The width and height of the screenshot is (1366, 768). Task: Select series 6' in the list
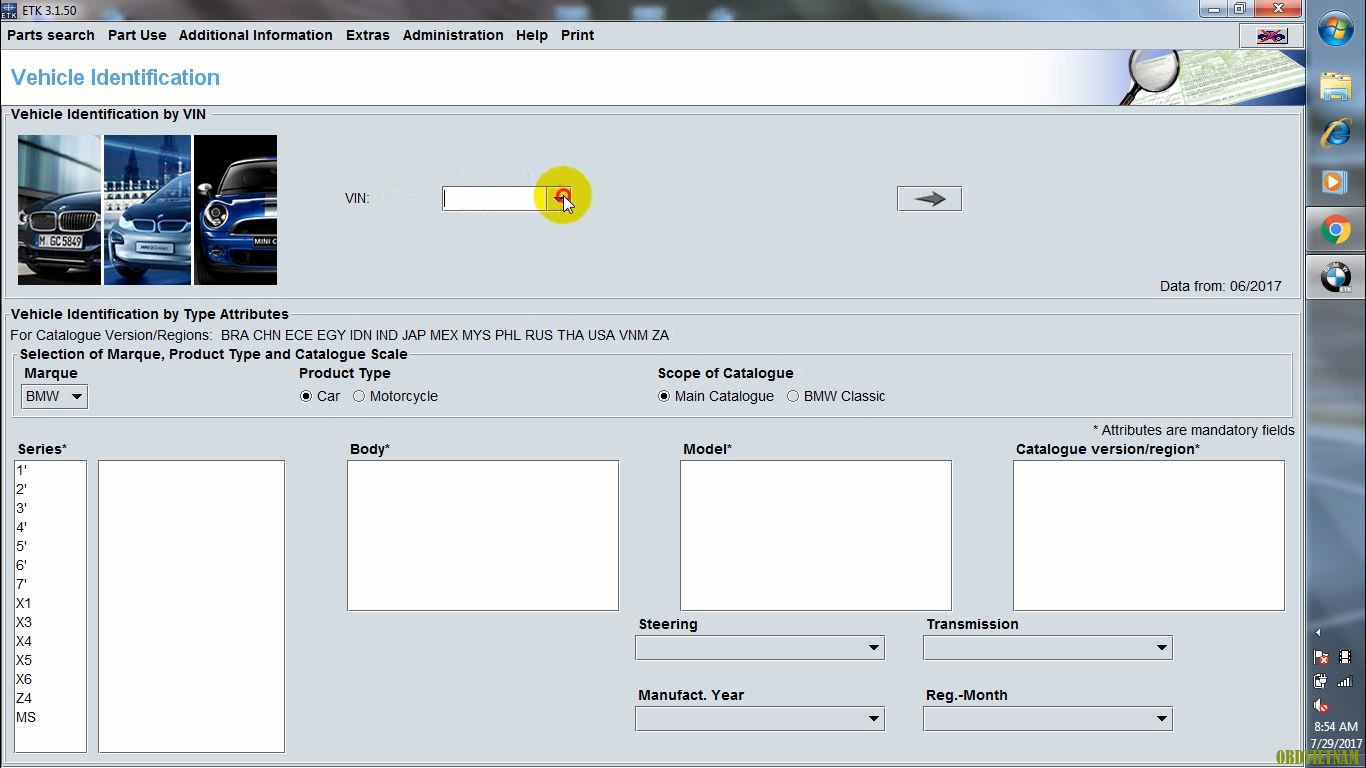pyautogui.click(x=50, y=565)
